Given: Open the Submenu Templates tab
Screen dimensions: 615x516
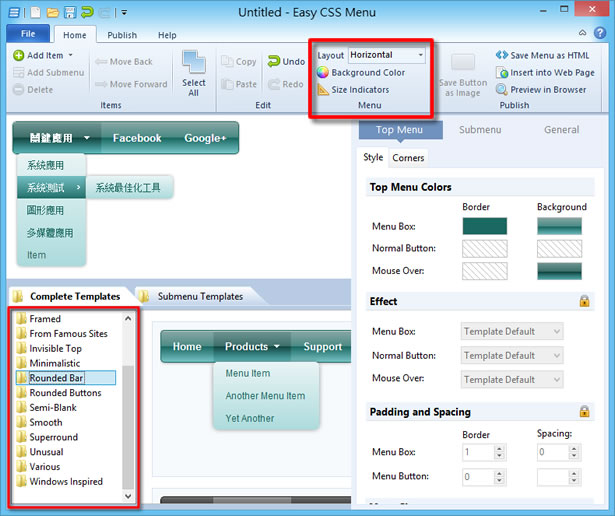Looking at the screenshot, I should (199, 296).
